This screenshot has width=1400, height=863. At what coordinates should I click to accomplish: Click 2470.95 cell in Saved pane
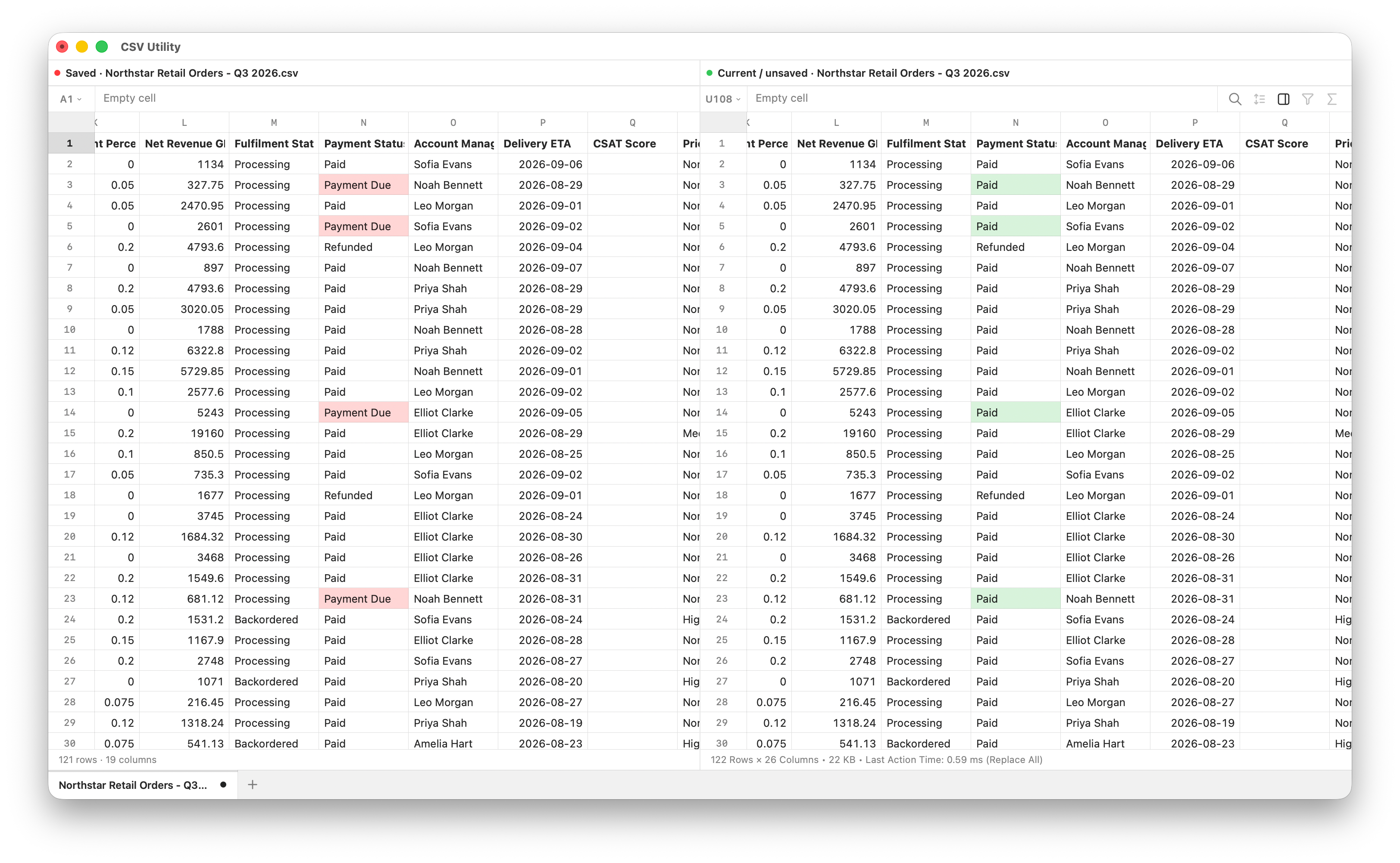click(x=184, y=206)
